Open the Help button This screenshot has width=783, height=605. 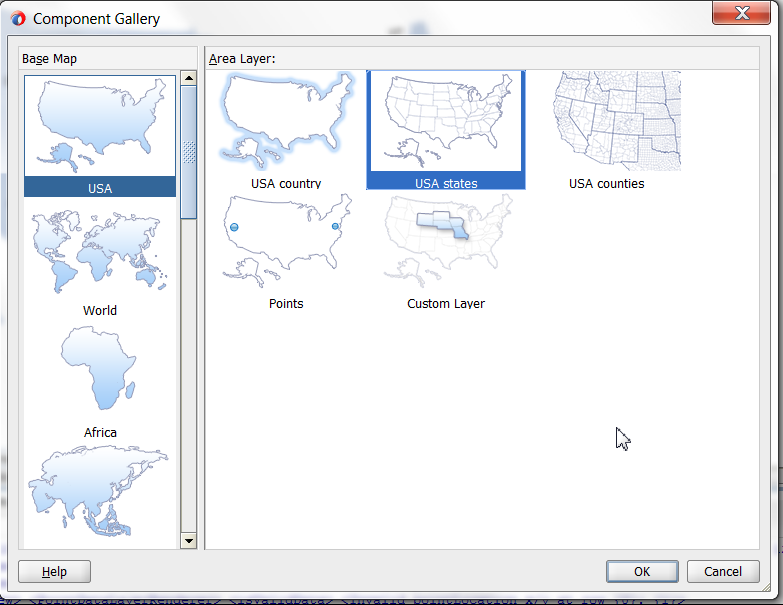point(54,572)
